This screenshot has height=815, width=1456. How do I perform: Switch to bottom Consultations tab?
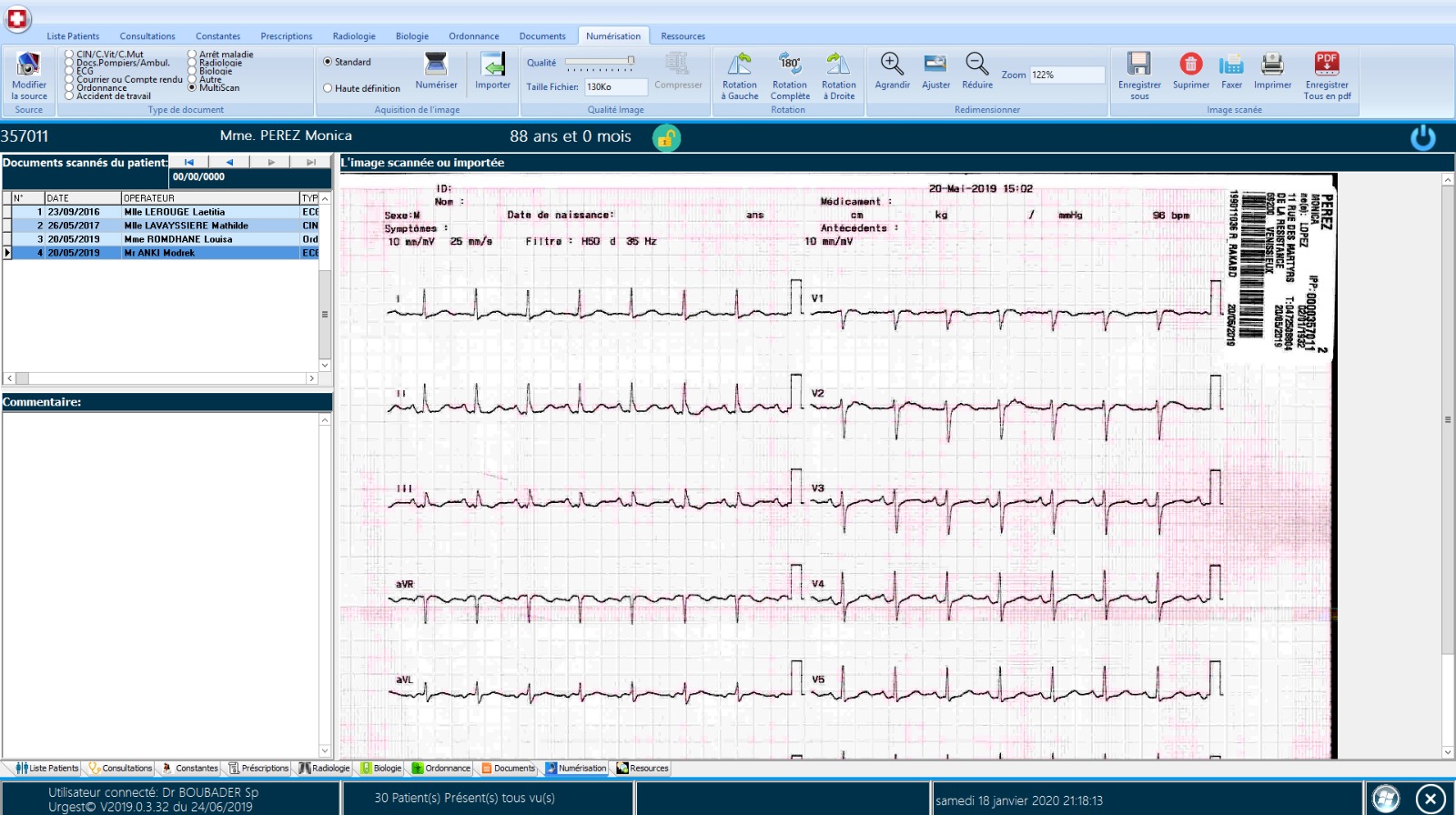(x=120, y=768)
